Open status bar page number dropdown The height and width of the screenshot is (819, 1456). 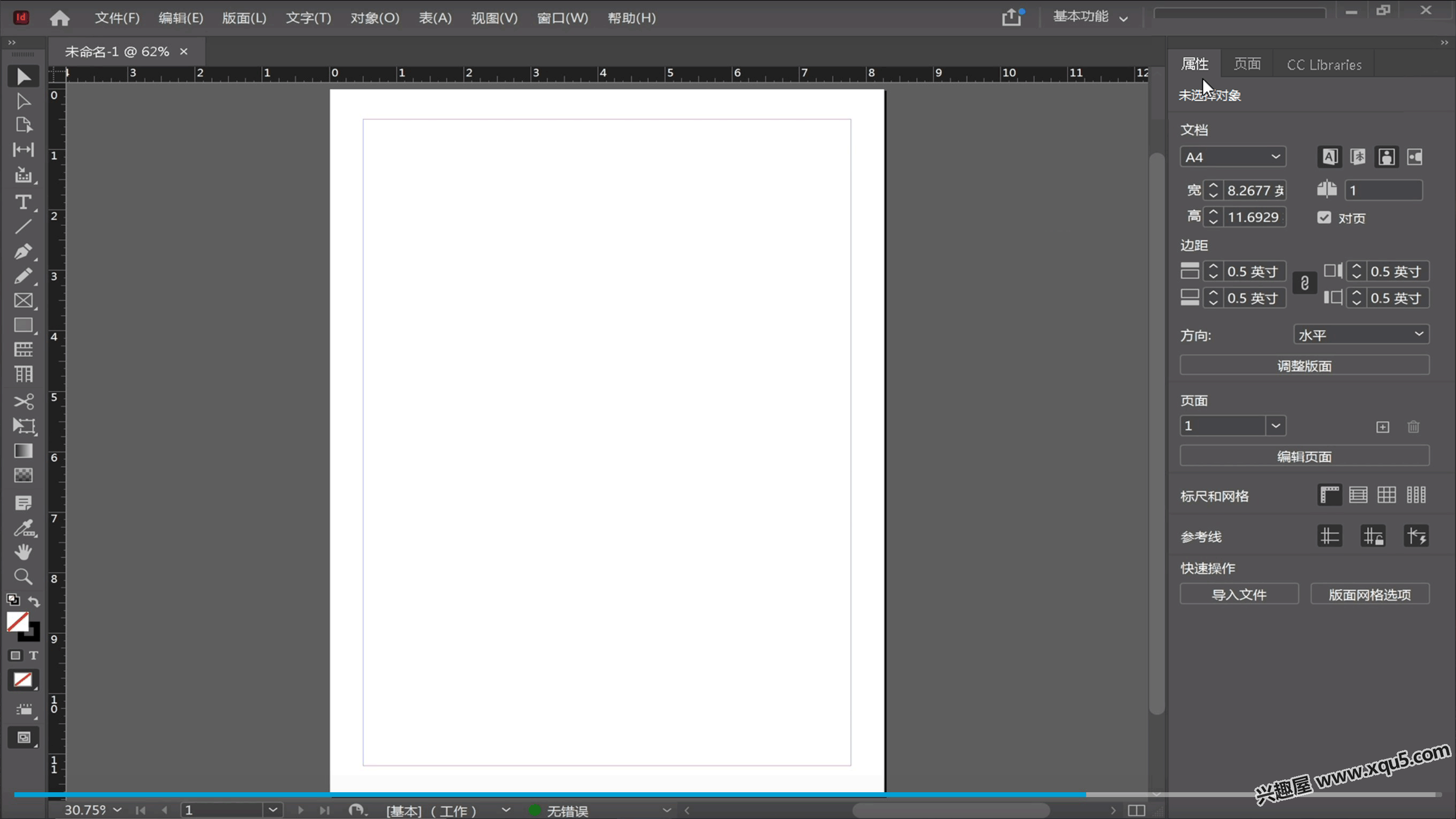(x=273, y=810)
